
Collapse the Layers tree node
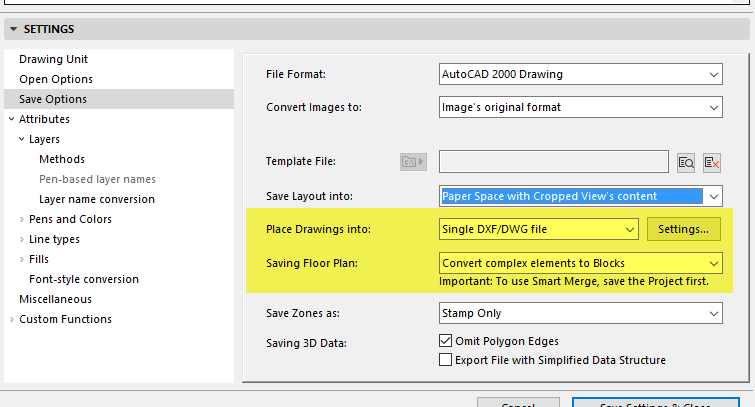tap(22, 139)
